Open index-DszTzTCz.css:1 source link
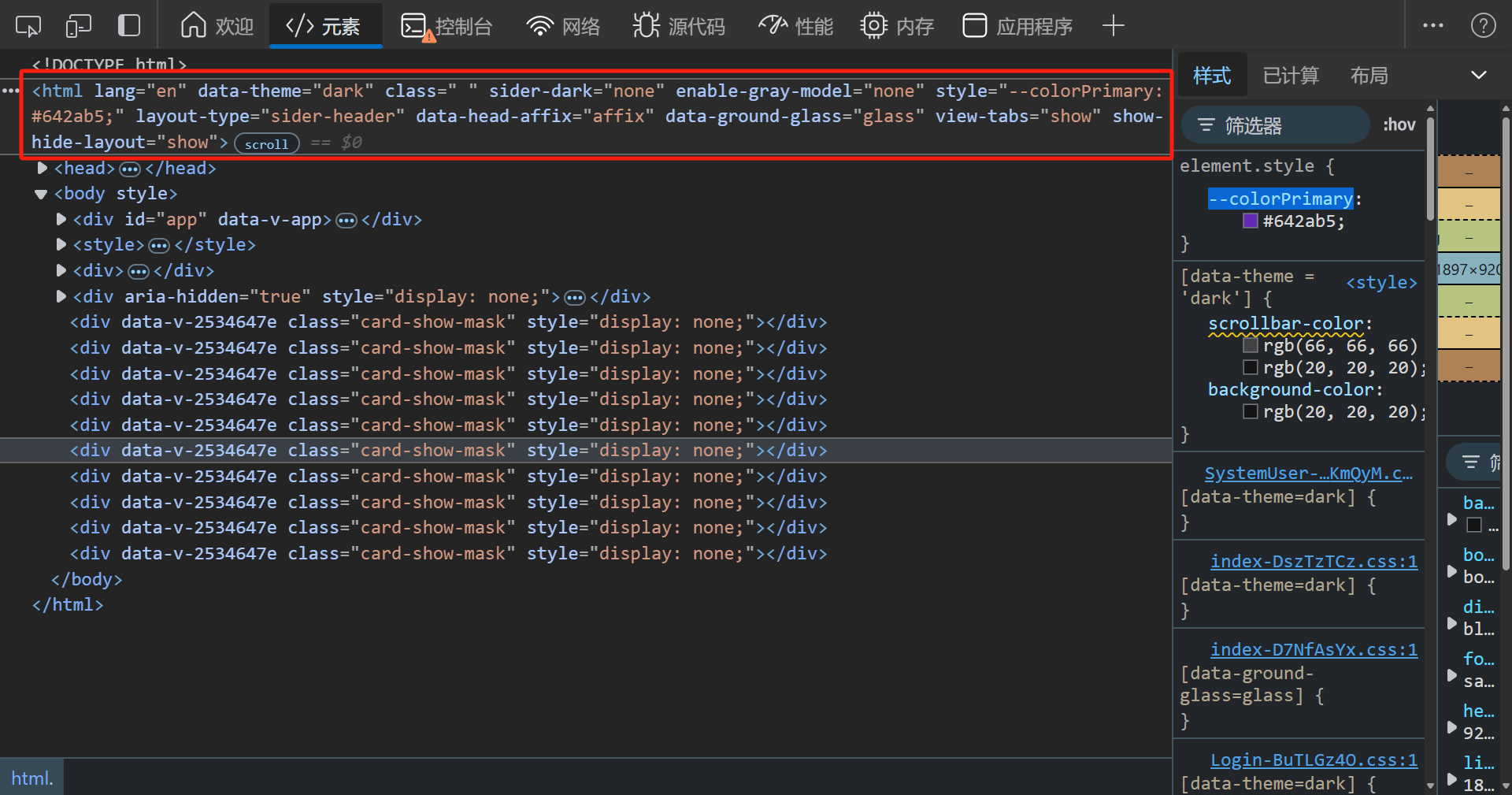Screen dimensions: 1512x795 (x=1314, y=561)
